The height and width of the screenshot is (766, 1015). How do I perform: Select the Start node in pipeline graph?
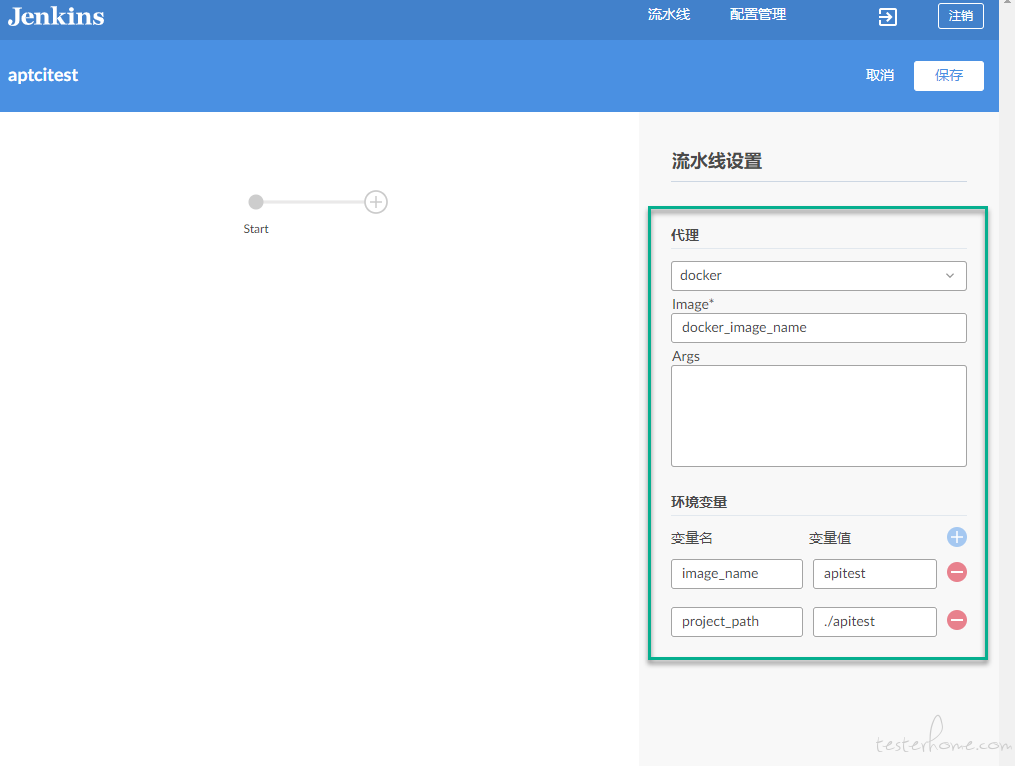tap(256, 202)
